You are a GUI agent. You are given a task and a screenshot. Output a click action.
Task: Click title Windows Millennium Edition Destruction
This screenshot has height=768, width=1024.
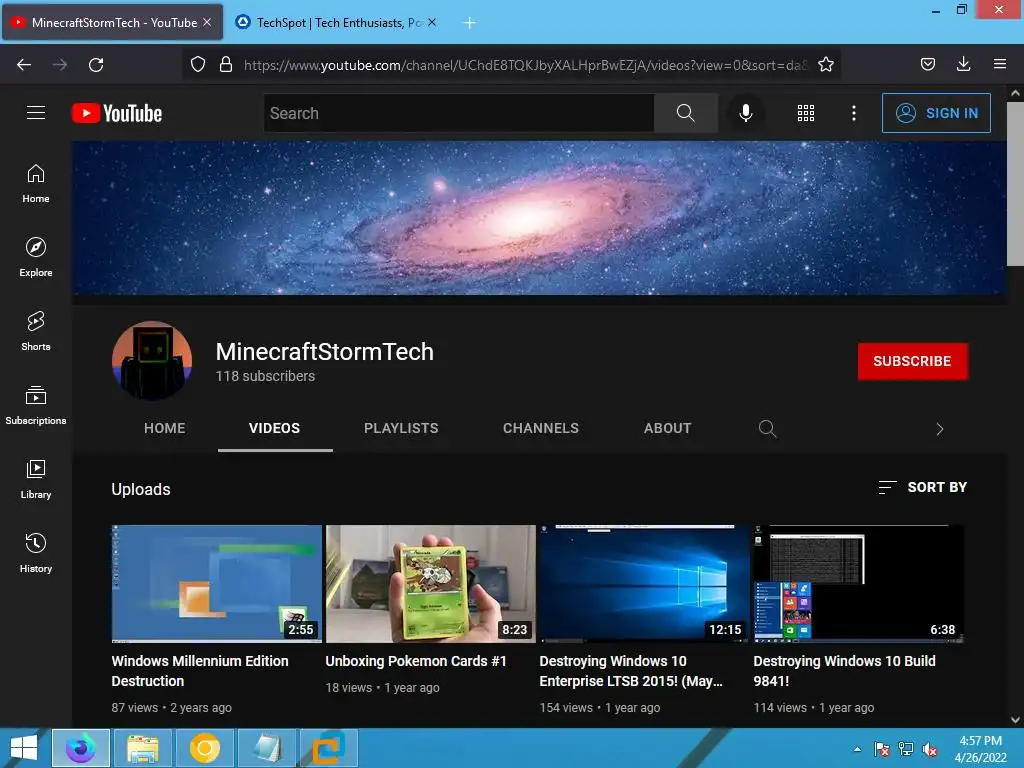tap(200, 671)
